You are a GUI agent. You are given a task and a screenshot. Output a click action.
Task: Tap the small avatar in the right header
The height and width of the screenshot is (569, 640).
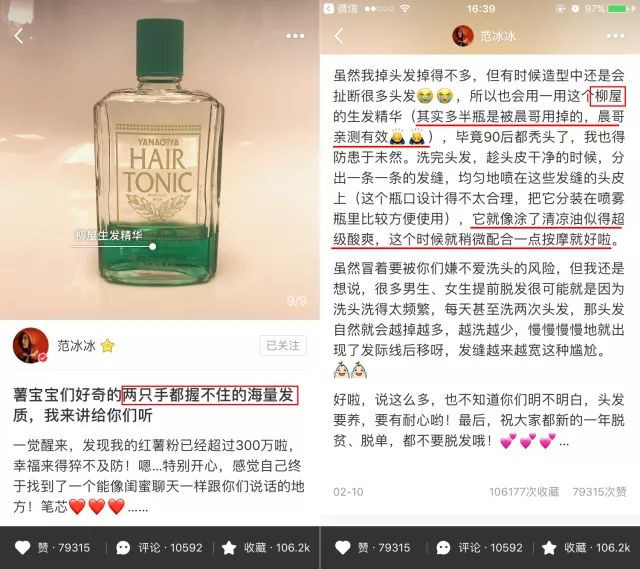pyautogui.click(x=463, y=36)
